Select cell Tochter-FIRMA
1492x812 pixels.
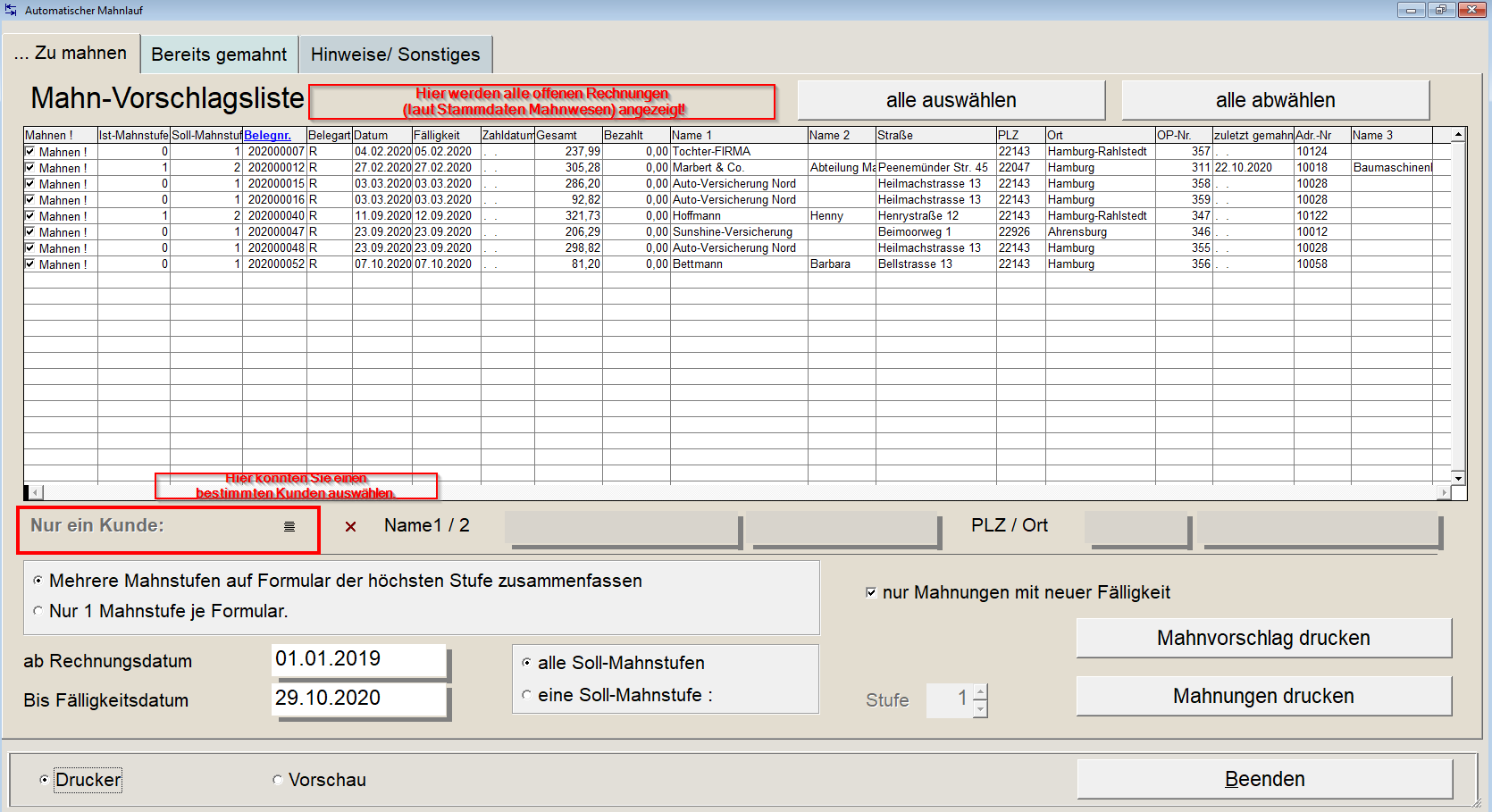click(x=739, y=152)
